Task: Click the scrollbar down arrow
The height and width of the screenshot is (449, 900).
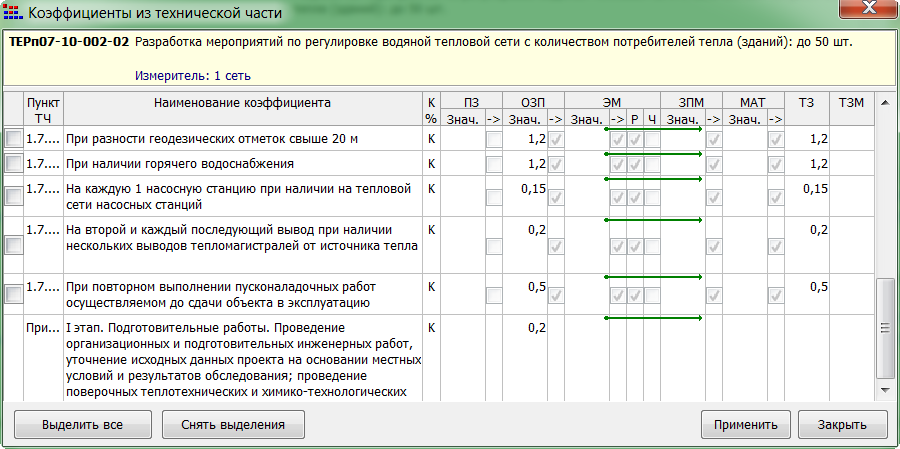Action: click(x=885, y=390)
